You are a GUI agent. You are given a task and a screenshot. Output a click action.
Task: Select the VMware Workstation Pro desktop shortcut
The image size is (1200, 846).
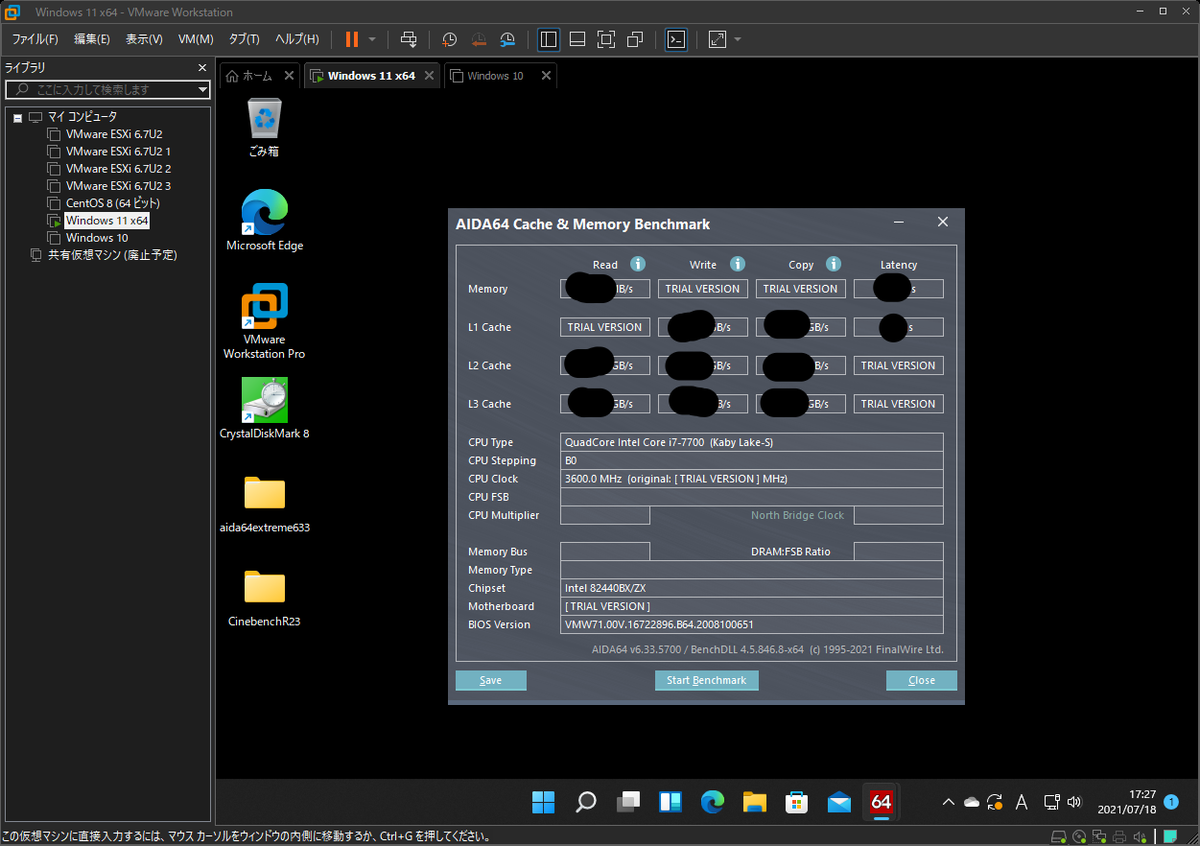pyautogui.click(x=264, y=321)
